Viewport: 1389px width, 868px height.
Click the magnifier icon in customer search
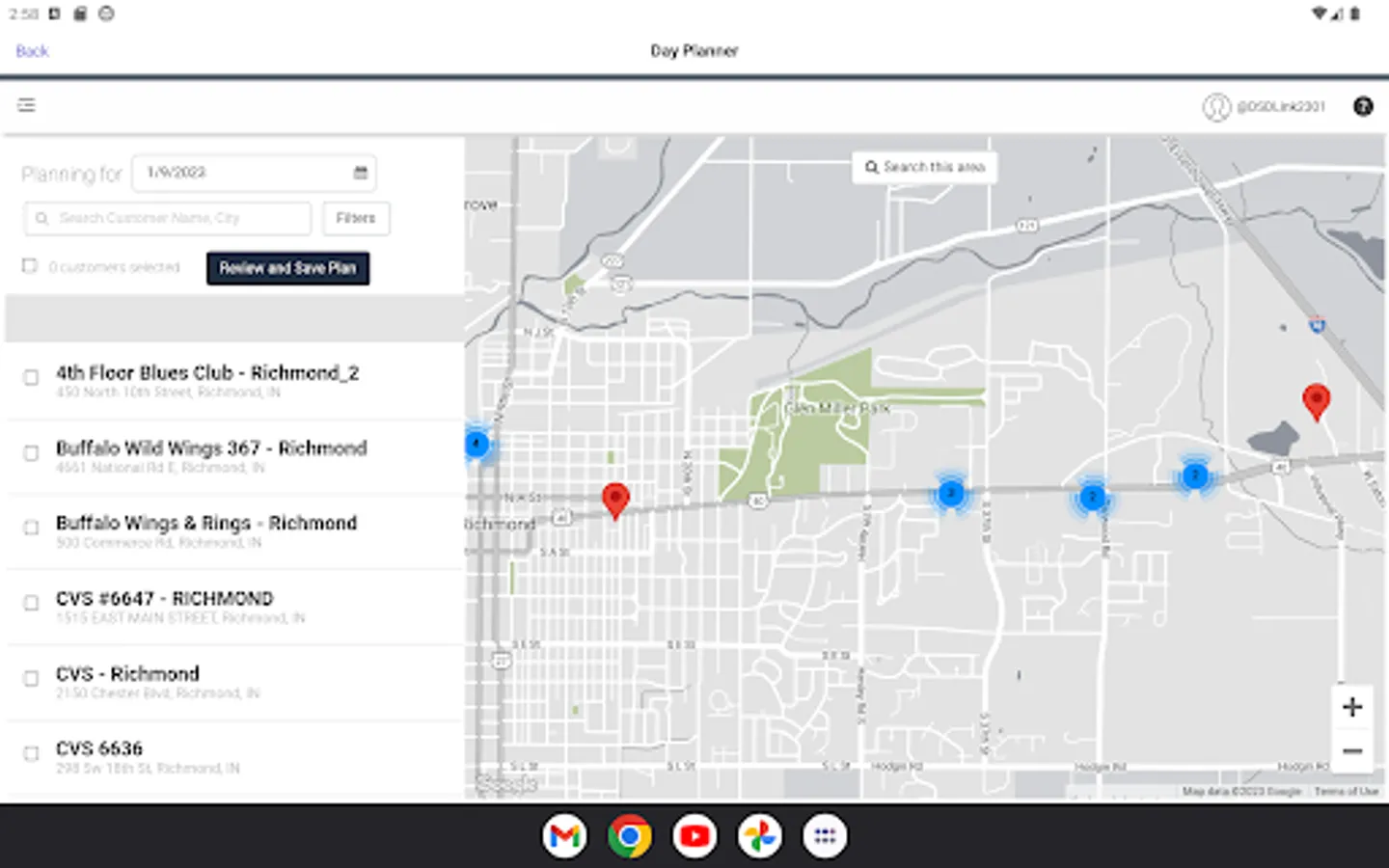41,219
